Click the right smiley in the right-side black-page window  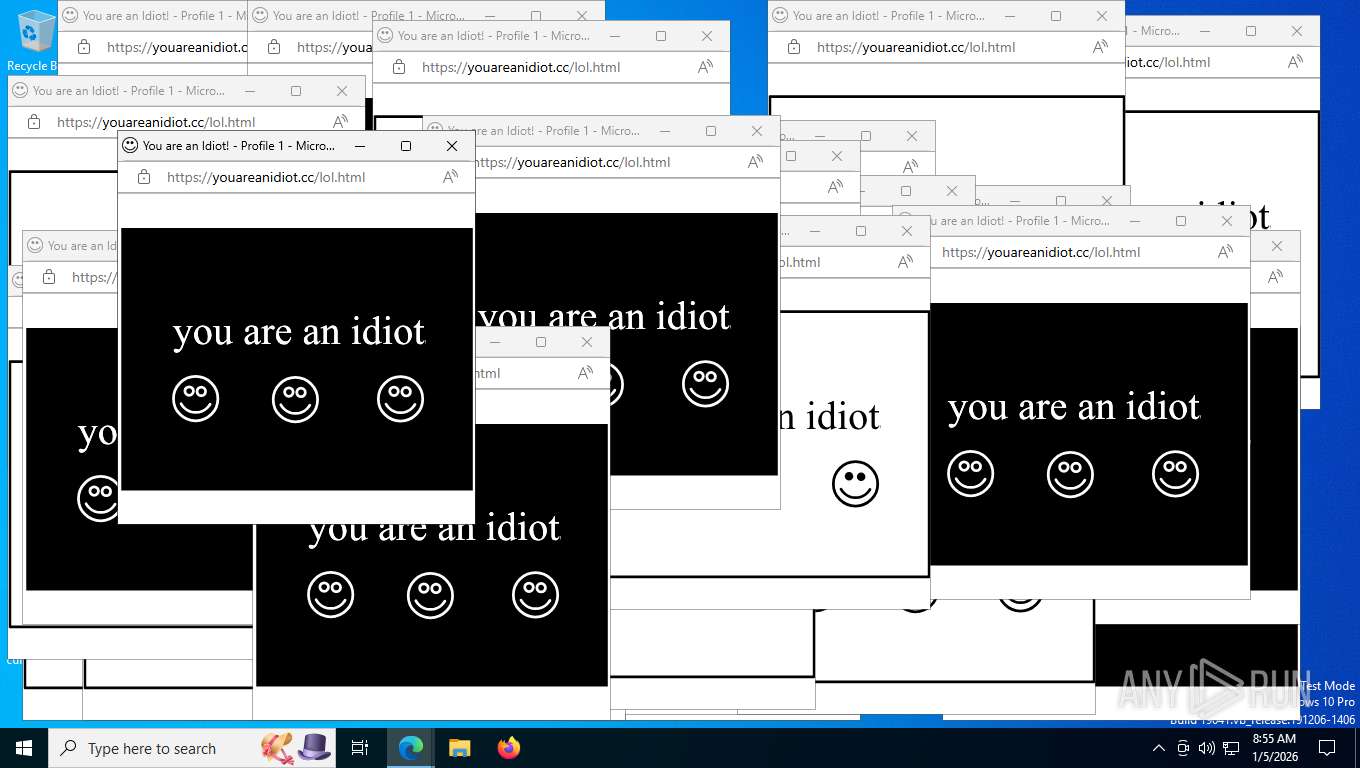(1175, 474)
